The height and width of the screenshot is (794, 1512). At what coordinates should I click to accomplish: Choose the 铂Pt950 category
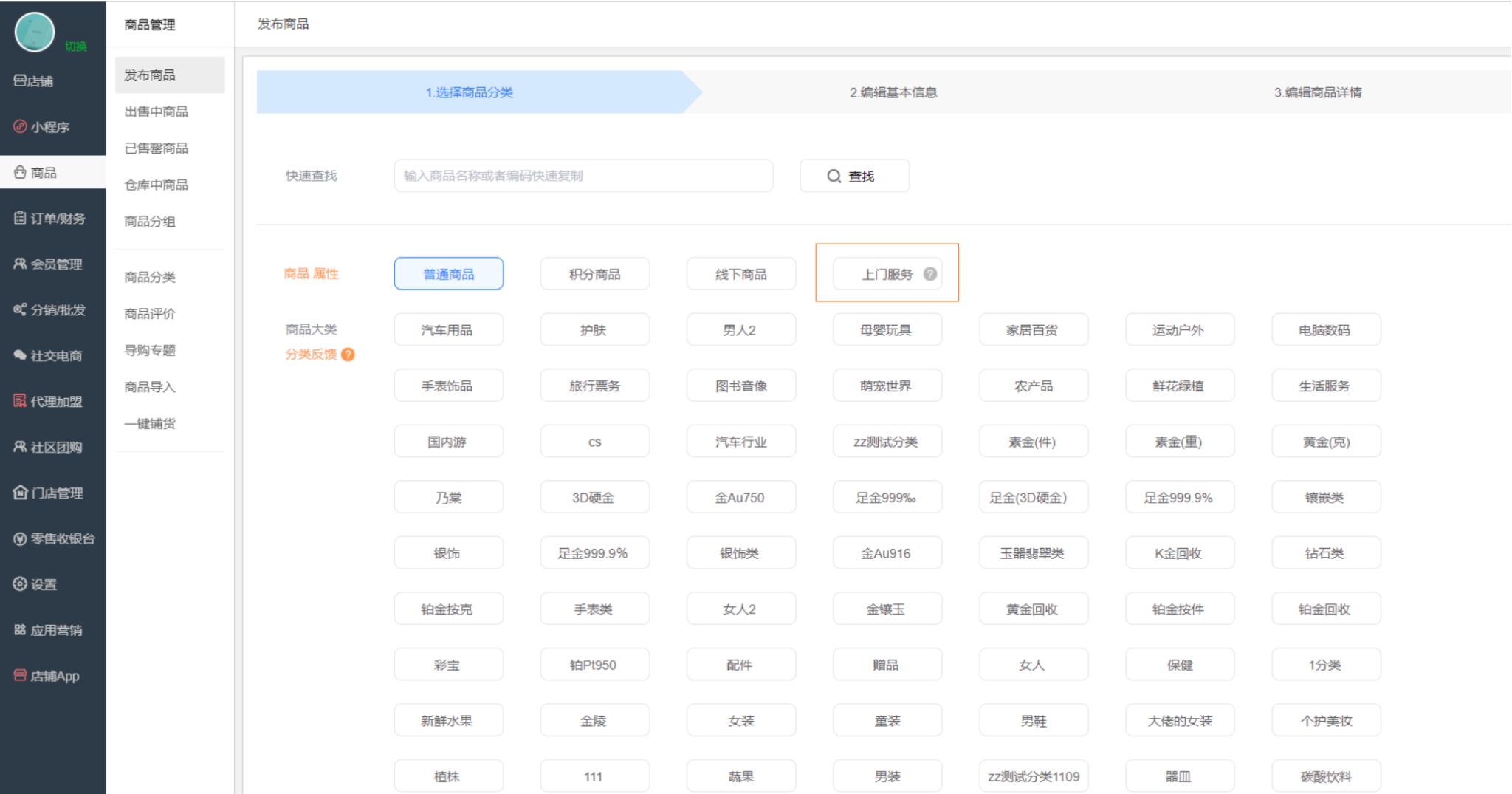point(595,665)
